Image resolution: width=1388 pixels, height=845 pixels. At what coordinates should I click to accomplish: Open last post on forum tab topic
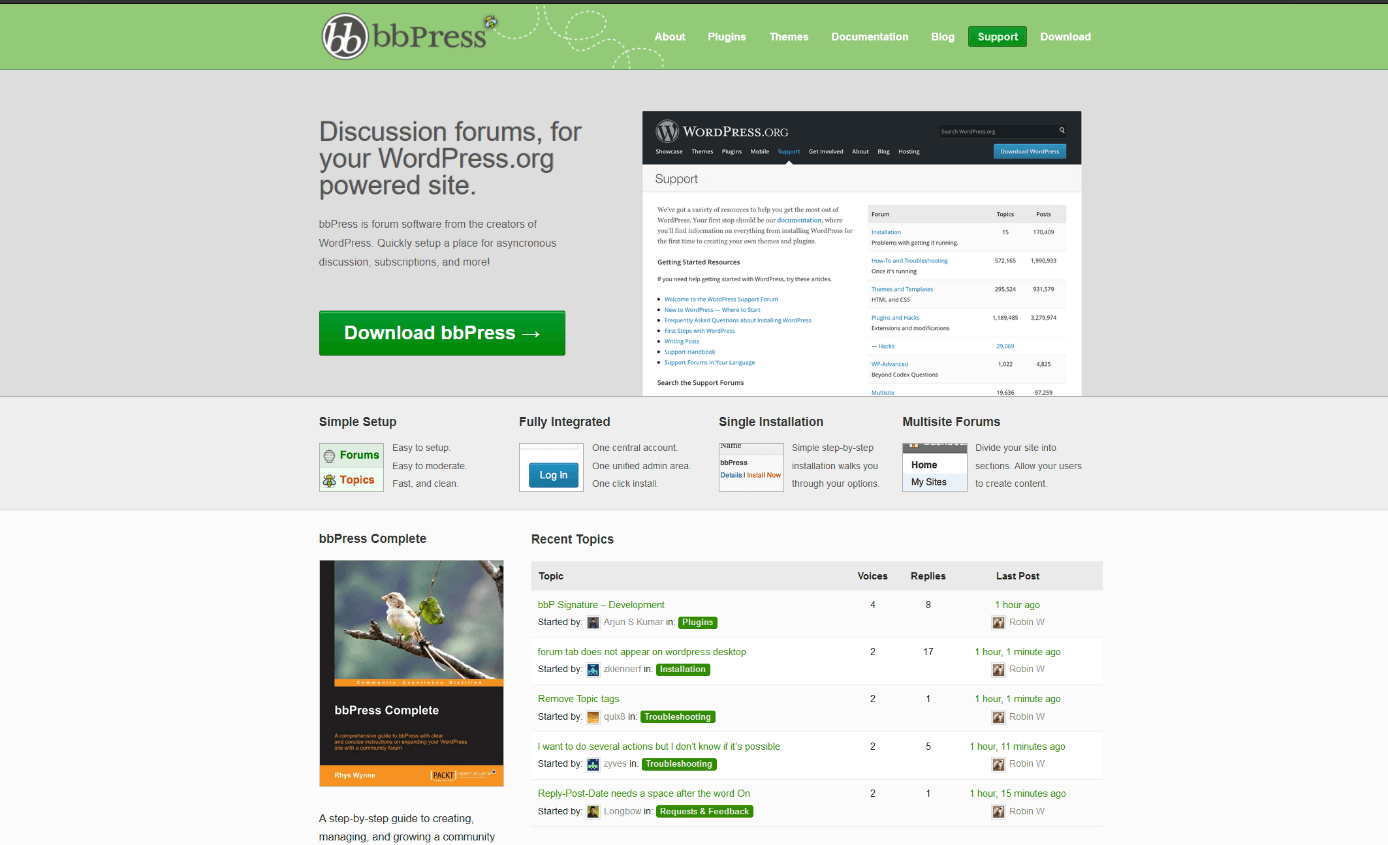click(1017, 652)
